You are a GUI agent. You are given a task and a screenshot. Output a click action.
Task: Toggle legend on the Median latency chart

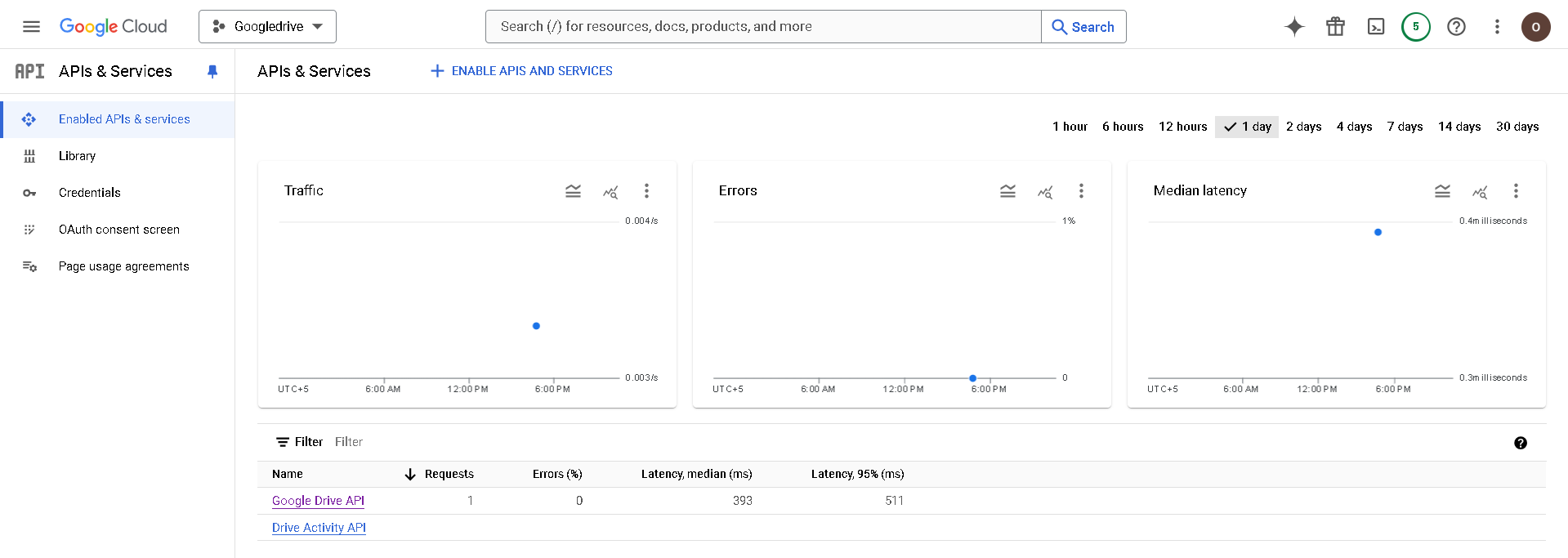coord(1442,191)
